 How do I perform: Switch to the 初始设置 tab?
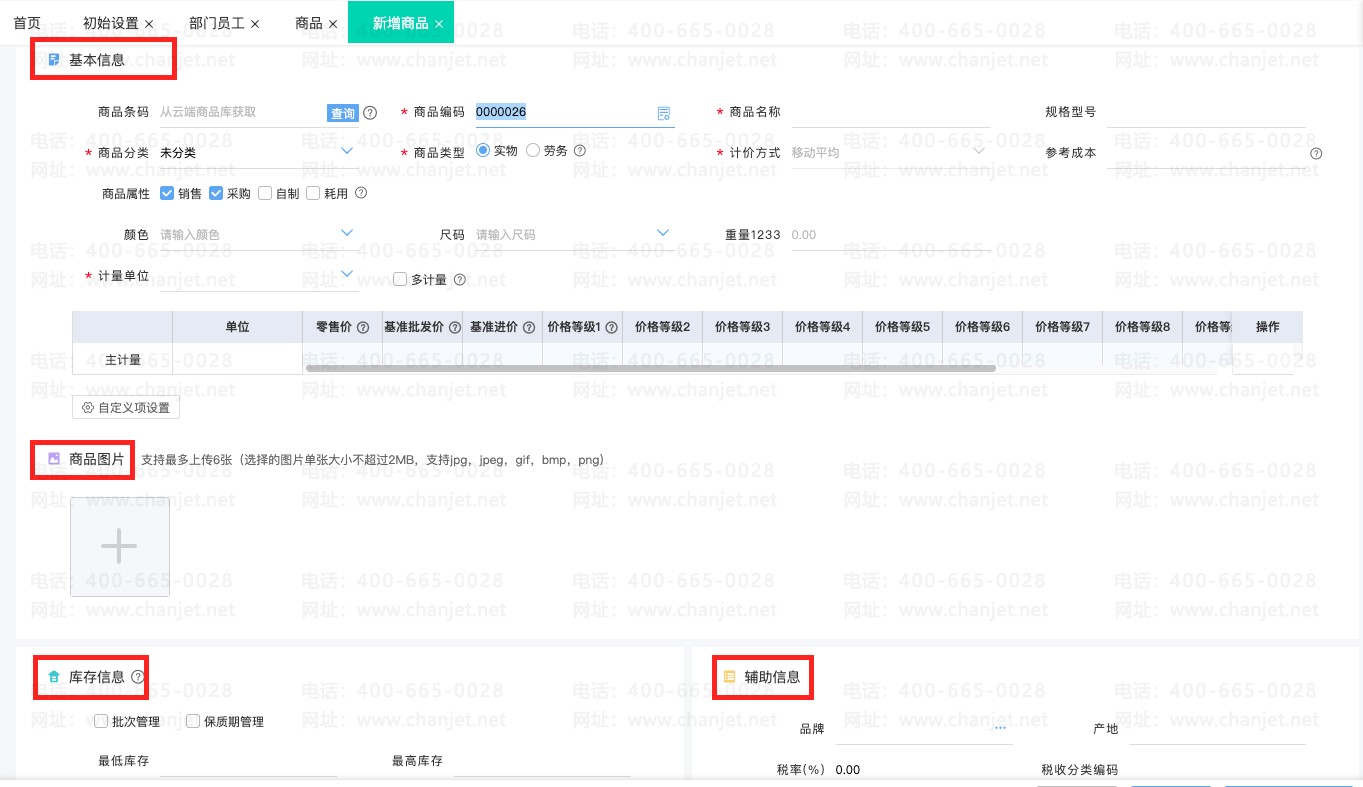111,23
